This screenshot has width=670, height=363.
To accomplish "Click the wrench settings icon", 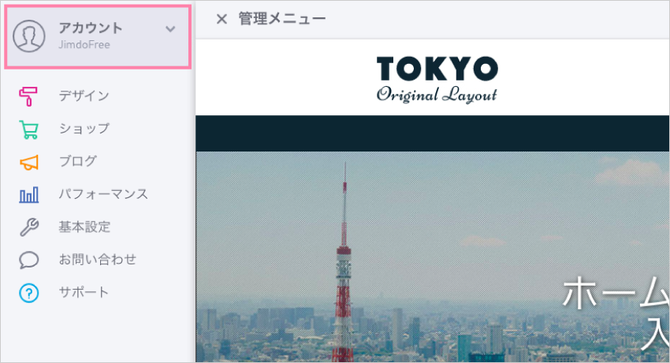I will 29,227.
